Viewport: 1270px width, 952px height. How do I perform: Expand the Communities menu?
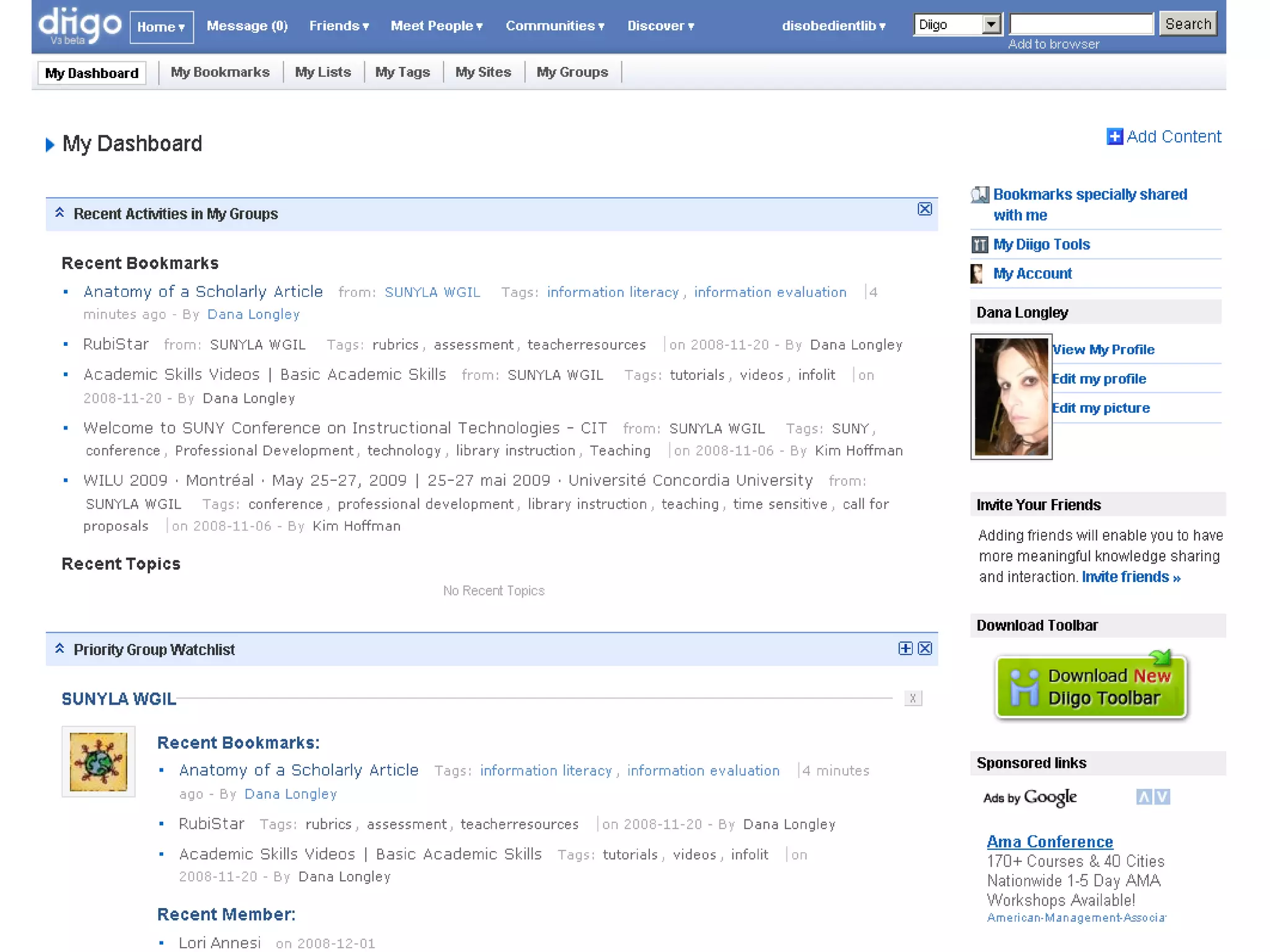pos(554,26)
